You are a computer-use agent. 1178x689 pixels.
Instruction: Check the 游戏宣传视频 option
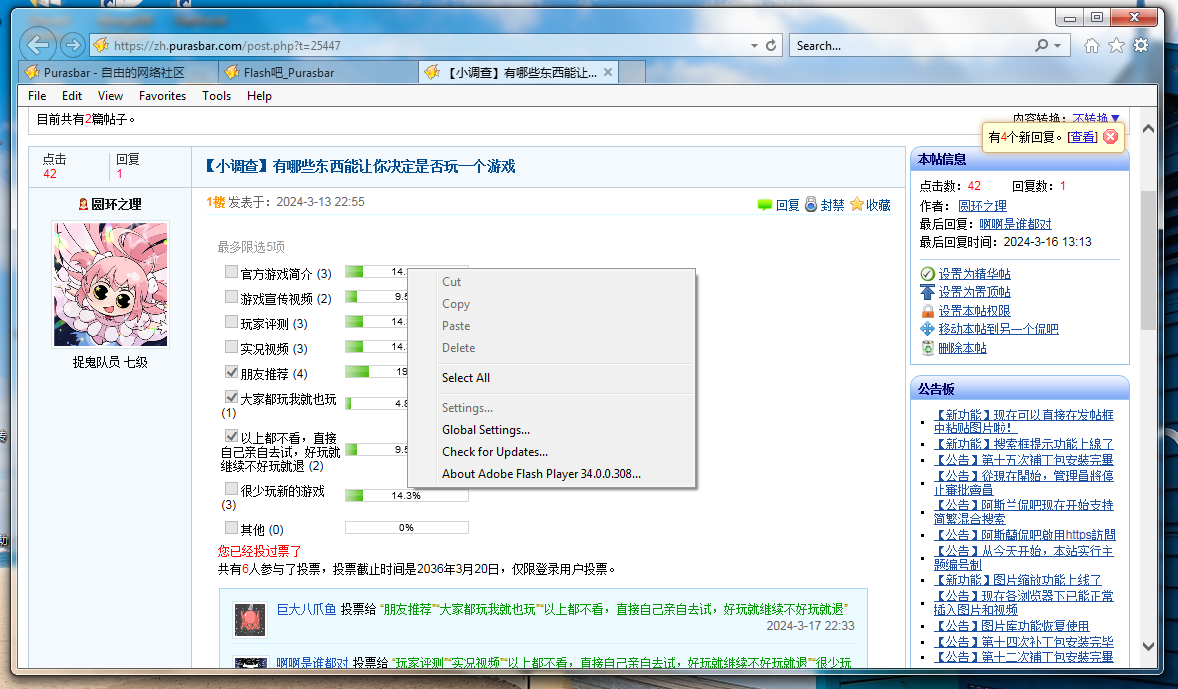[231, 297]
